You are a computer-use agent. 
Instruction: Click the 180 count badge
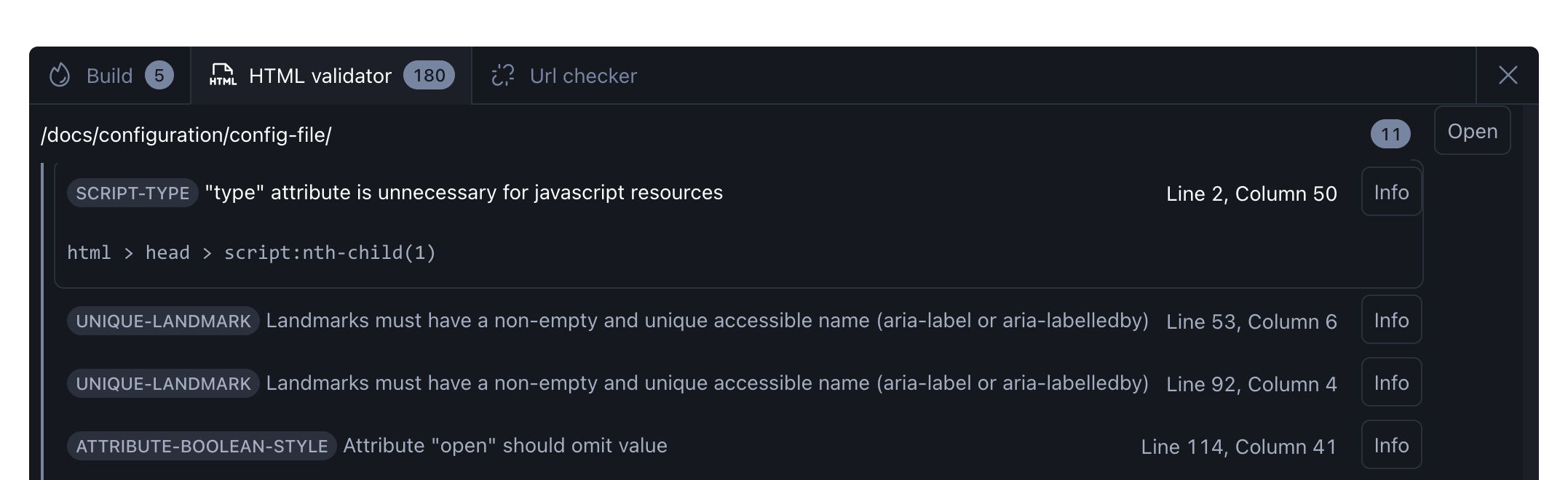(429, 76)
